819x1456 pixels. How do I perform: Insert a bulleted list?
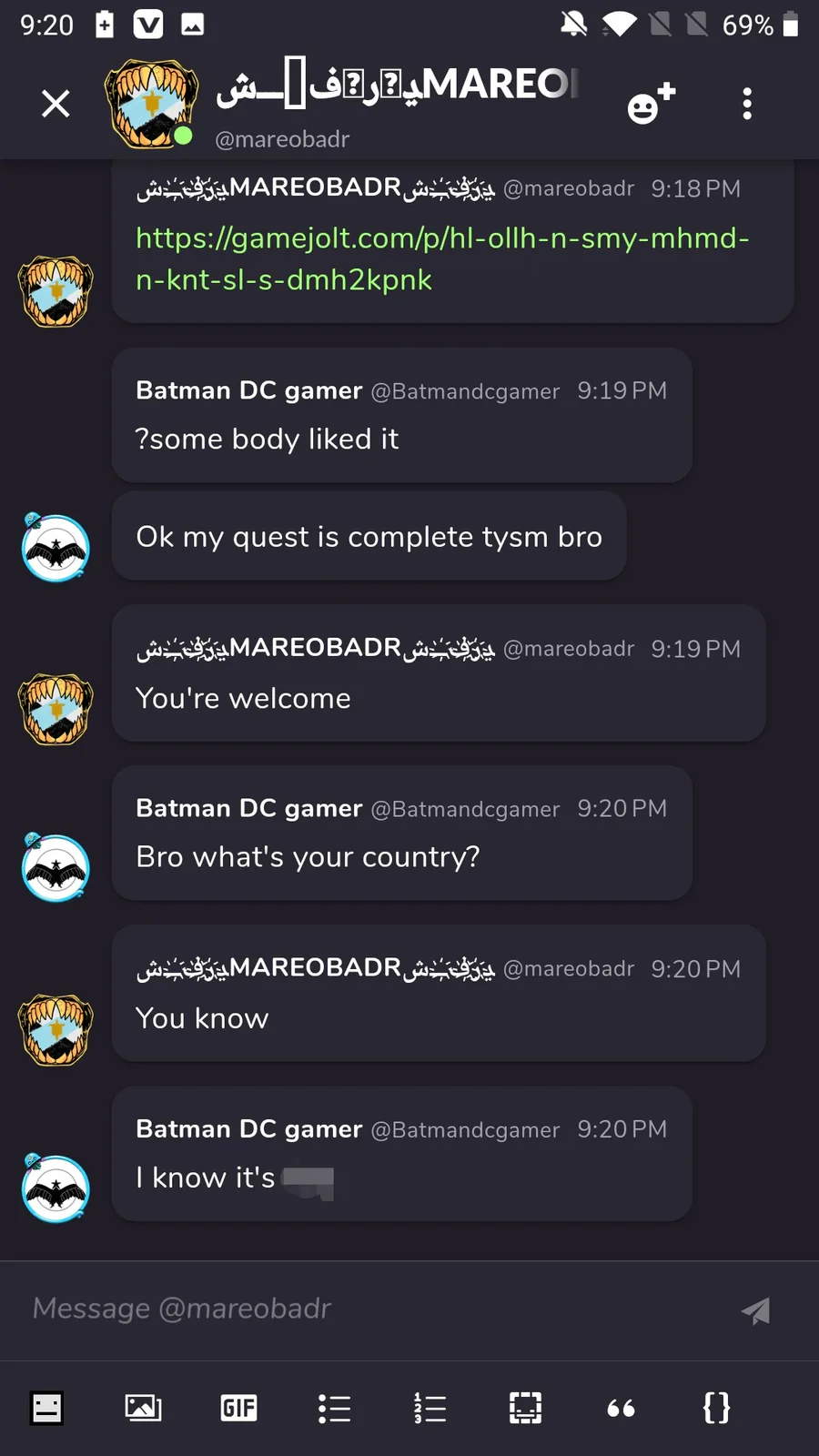[334, 1408]
